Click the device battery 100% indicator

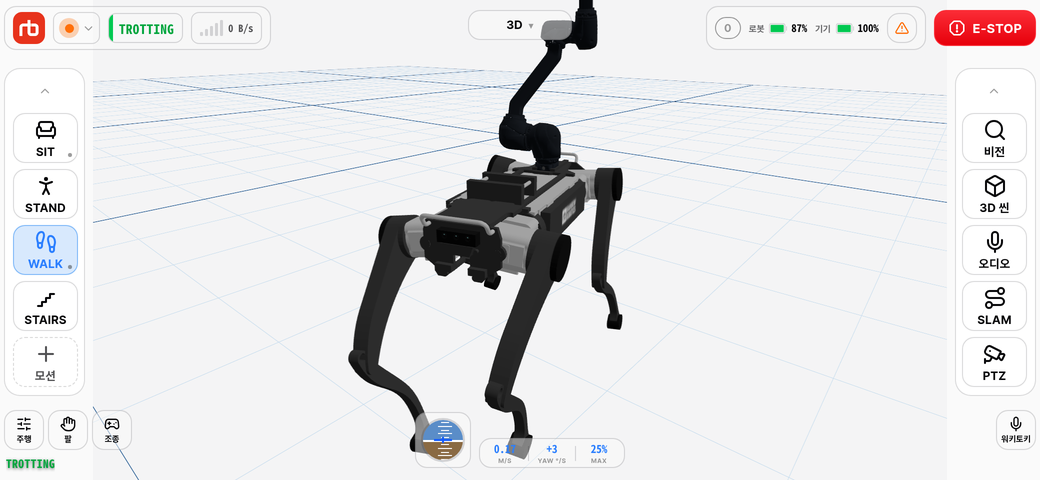click(x=847, y=29)
